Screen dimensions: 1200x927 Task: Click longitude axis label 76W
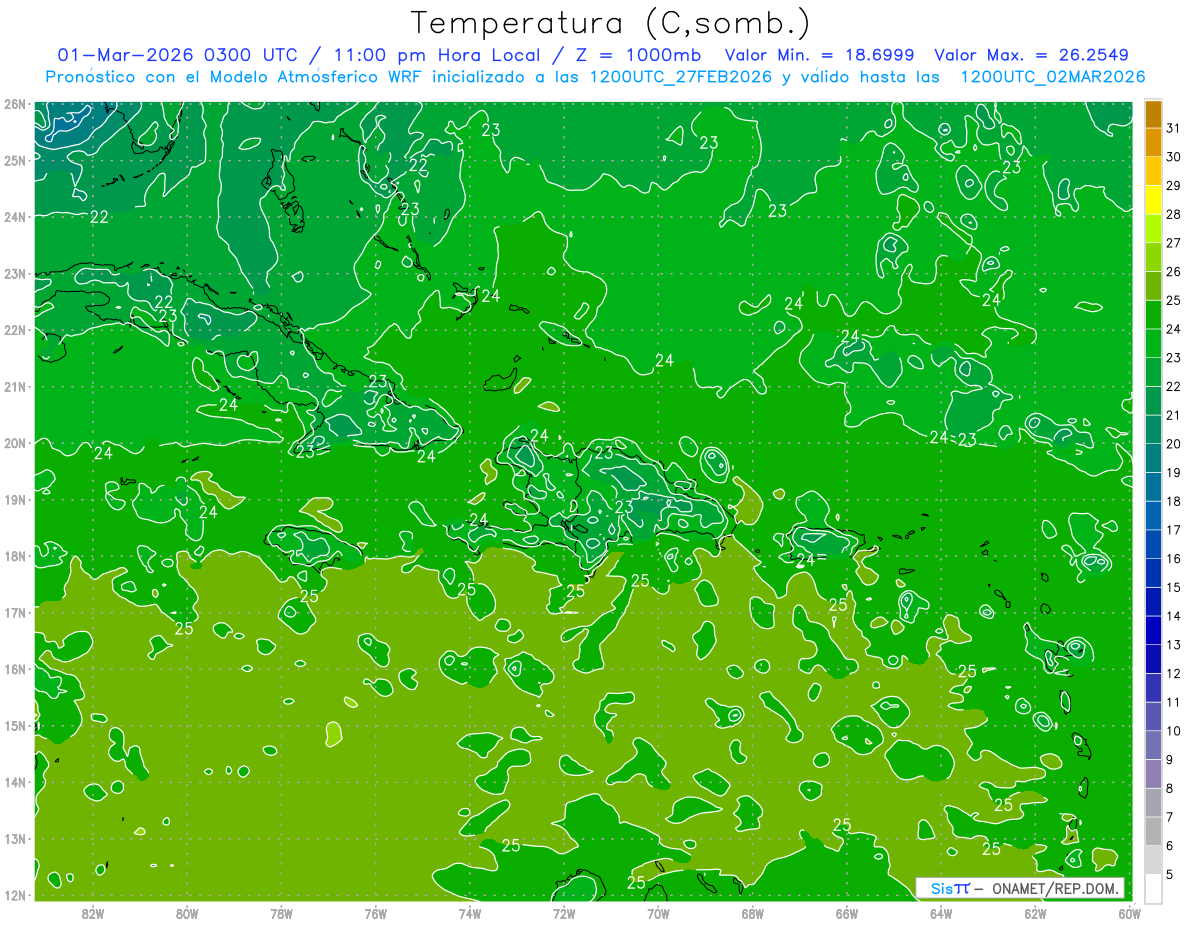[x=375, y=913]
